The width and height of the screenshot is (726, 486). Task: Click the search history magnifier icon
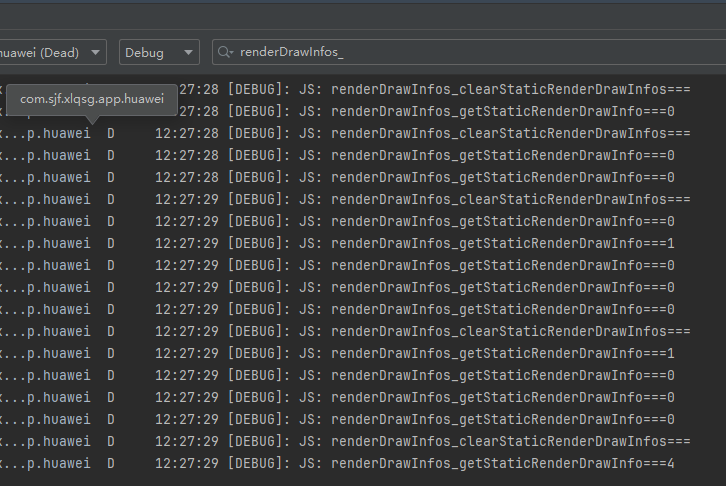coord(225,52)
